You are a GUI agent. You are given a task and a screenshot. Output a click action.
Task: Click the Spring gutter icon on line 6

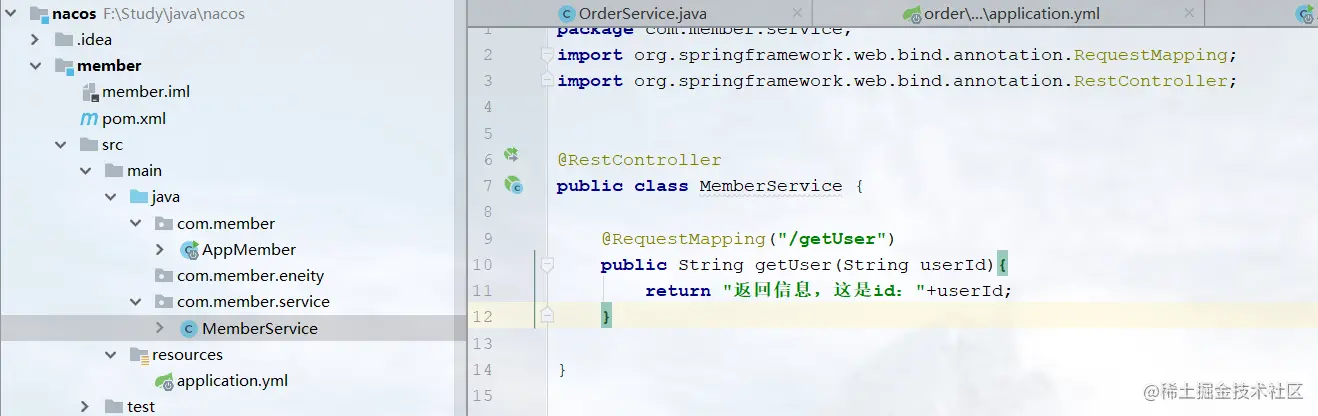[x=512, y=156]
